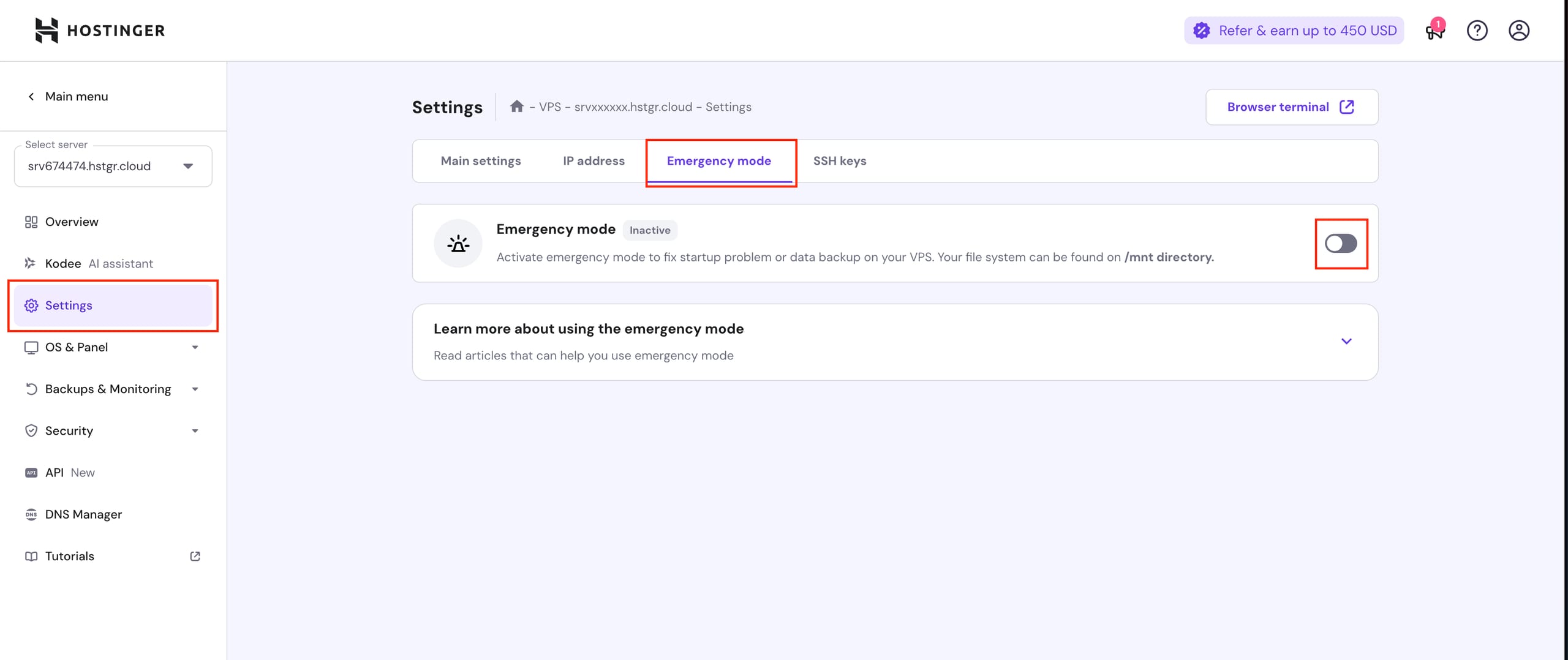
Task: Switch to the IP address tab
Action: tap(594, 161)
